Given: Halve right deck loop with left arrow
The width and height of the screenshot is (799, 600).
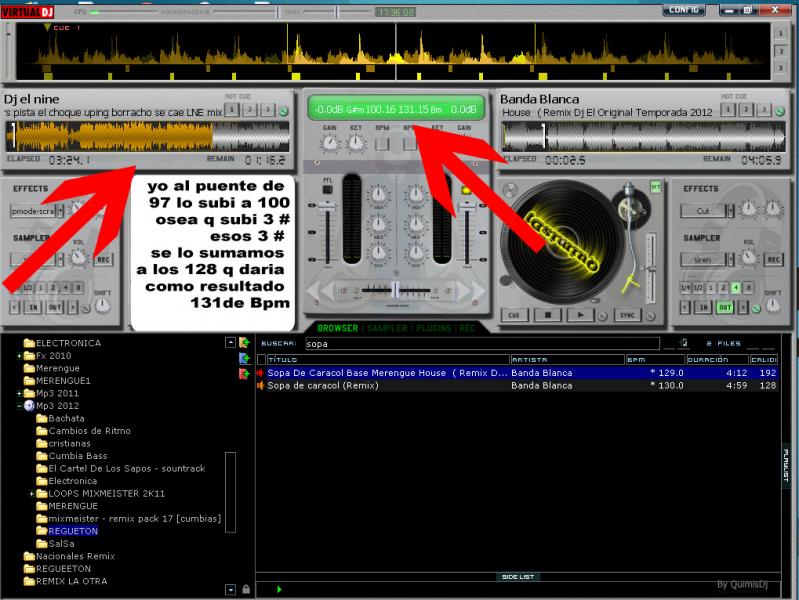Looking at the screenshot, I should [x=685, y=307].
